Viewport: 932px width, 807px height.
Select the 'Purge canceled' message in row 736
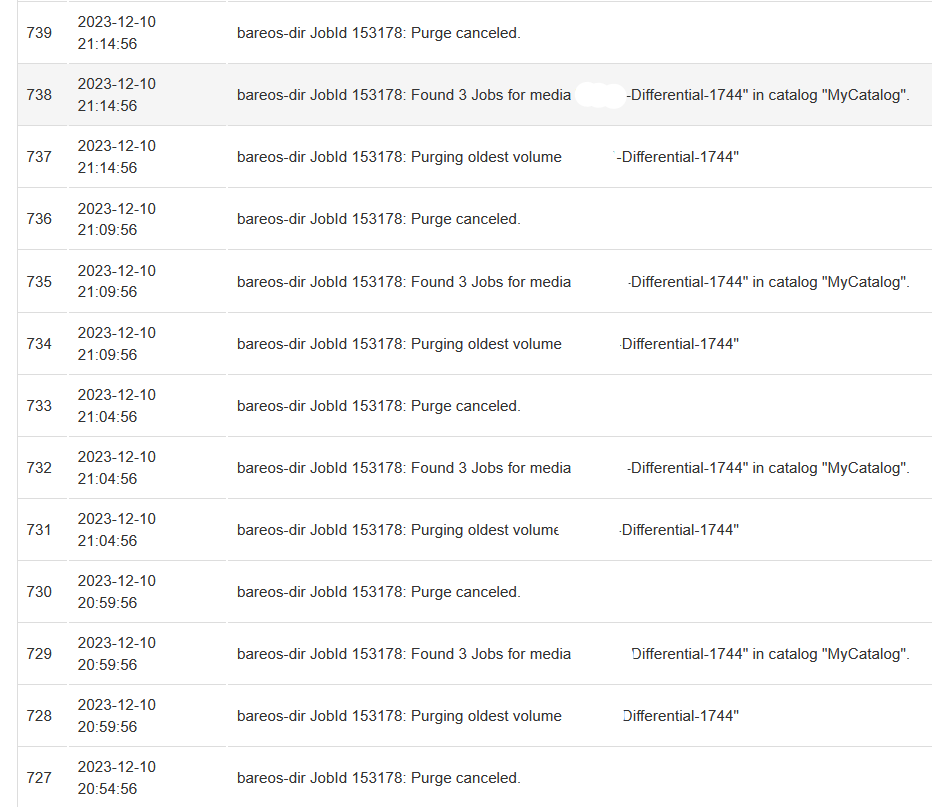[378, 219]
